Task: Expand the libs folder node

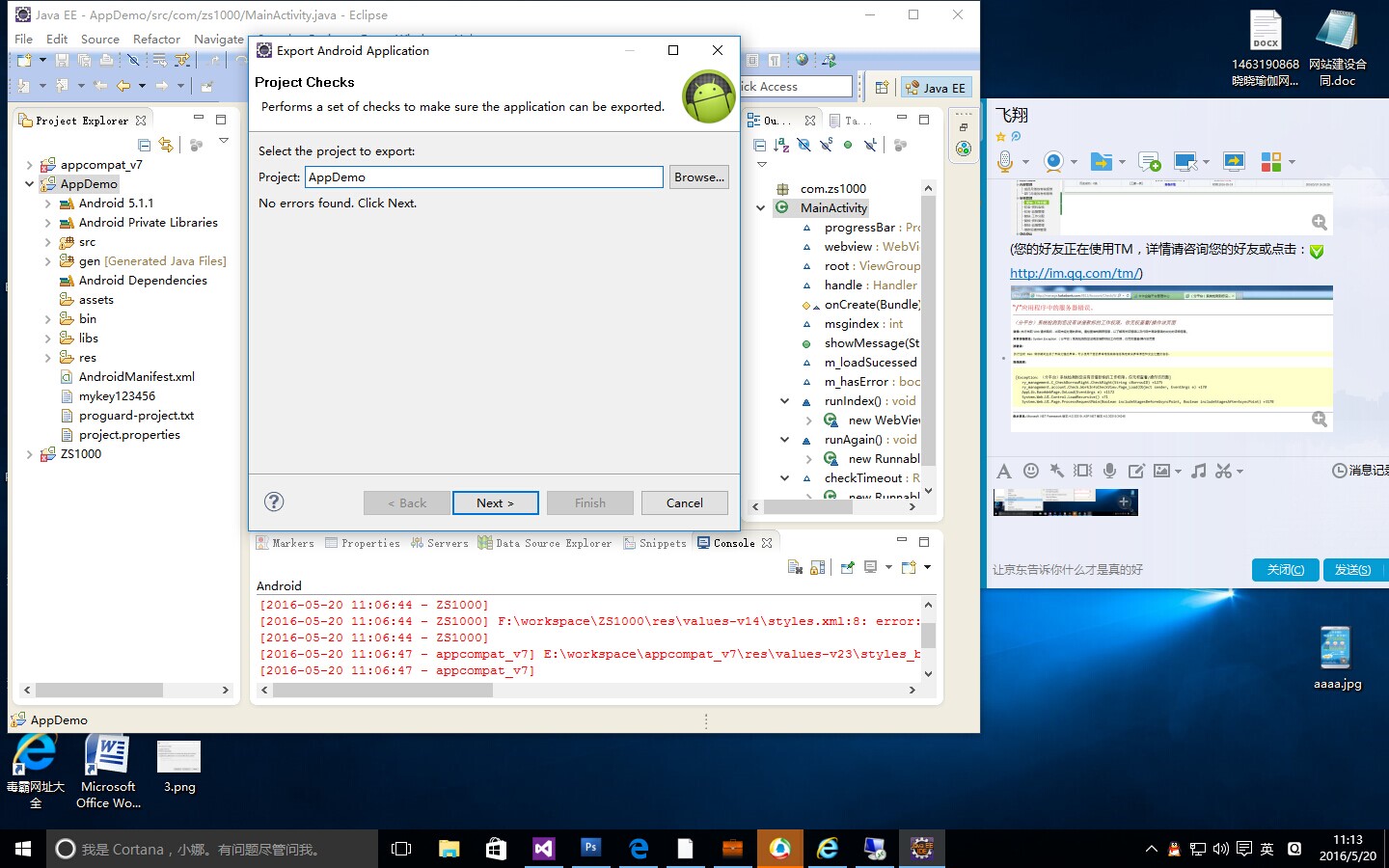Action: (47, 339)
